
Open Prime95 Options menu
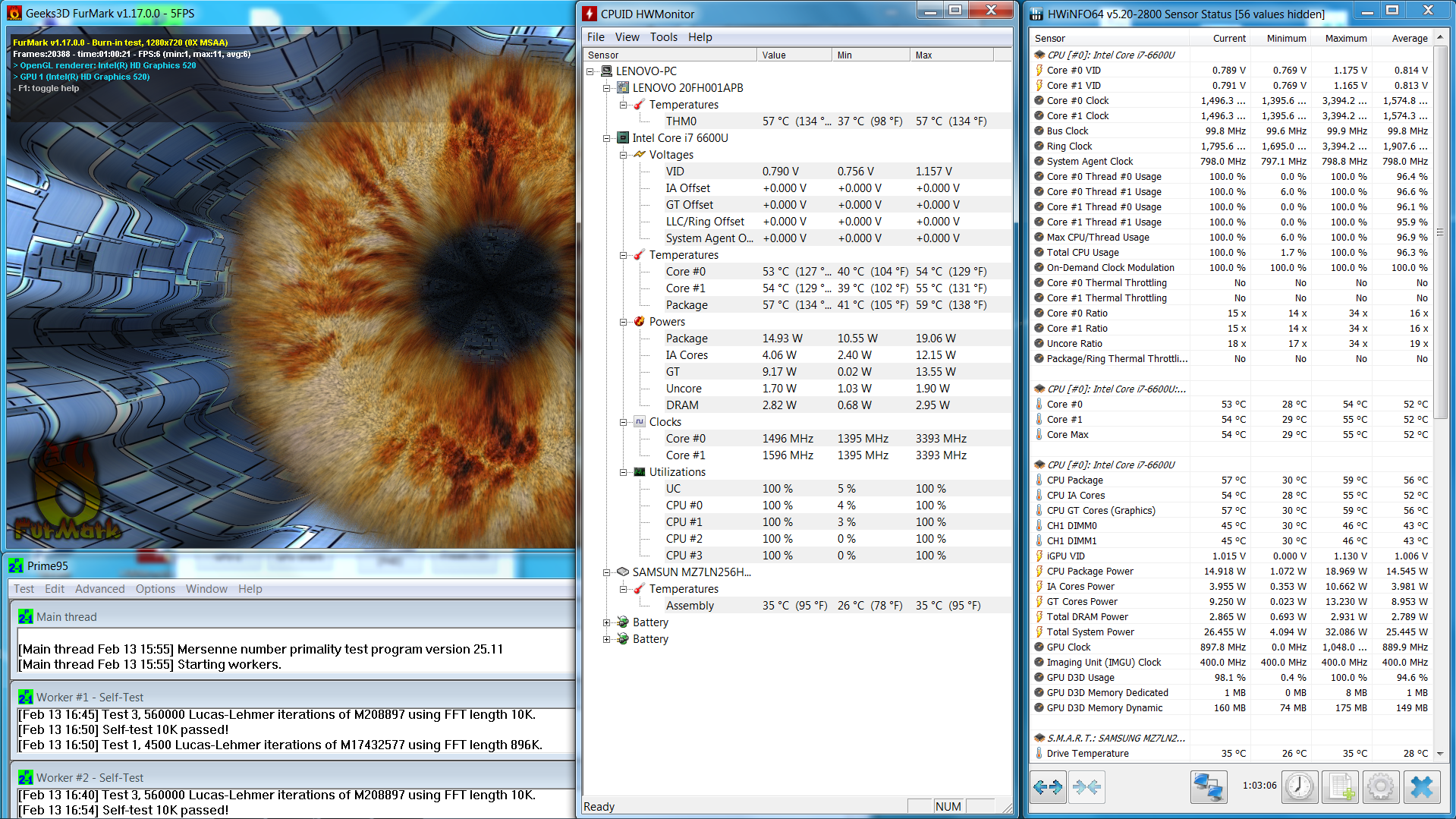coord(155,589)
